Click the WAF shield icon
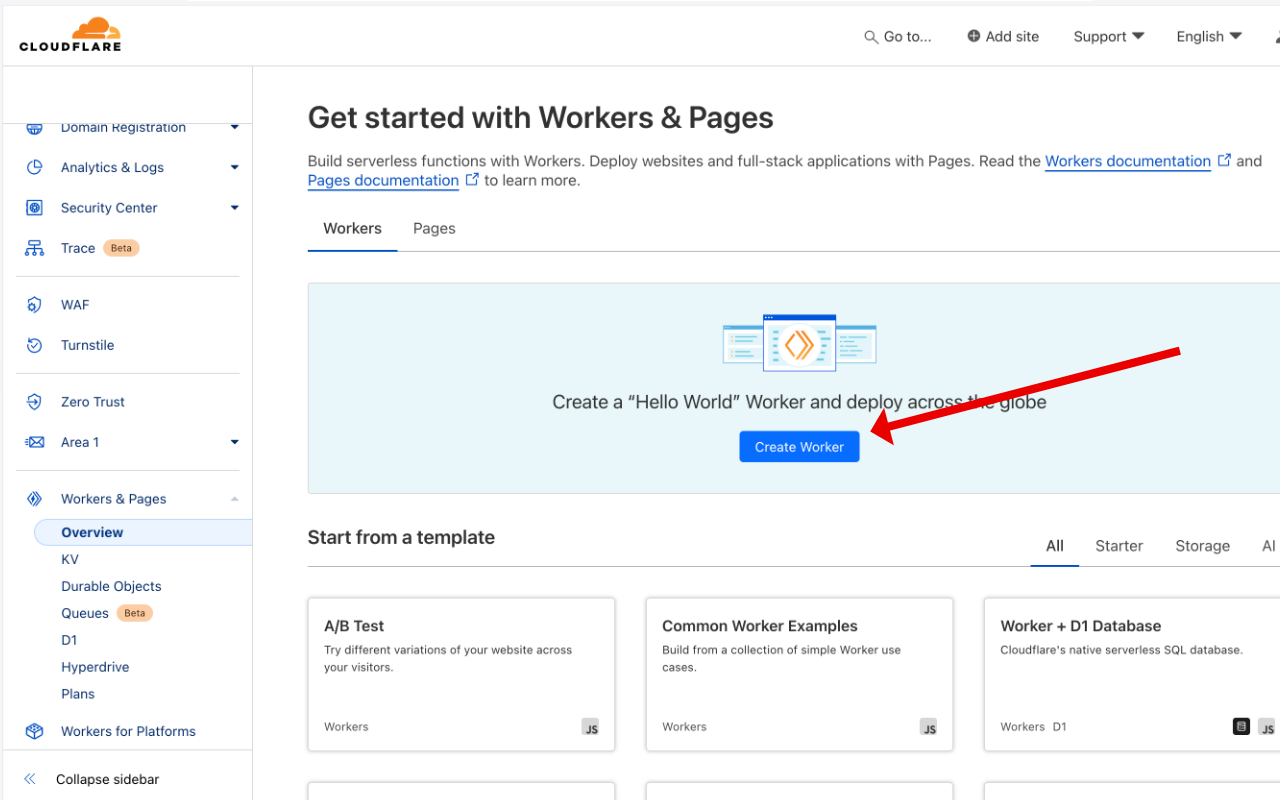 coord(34,305)
